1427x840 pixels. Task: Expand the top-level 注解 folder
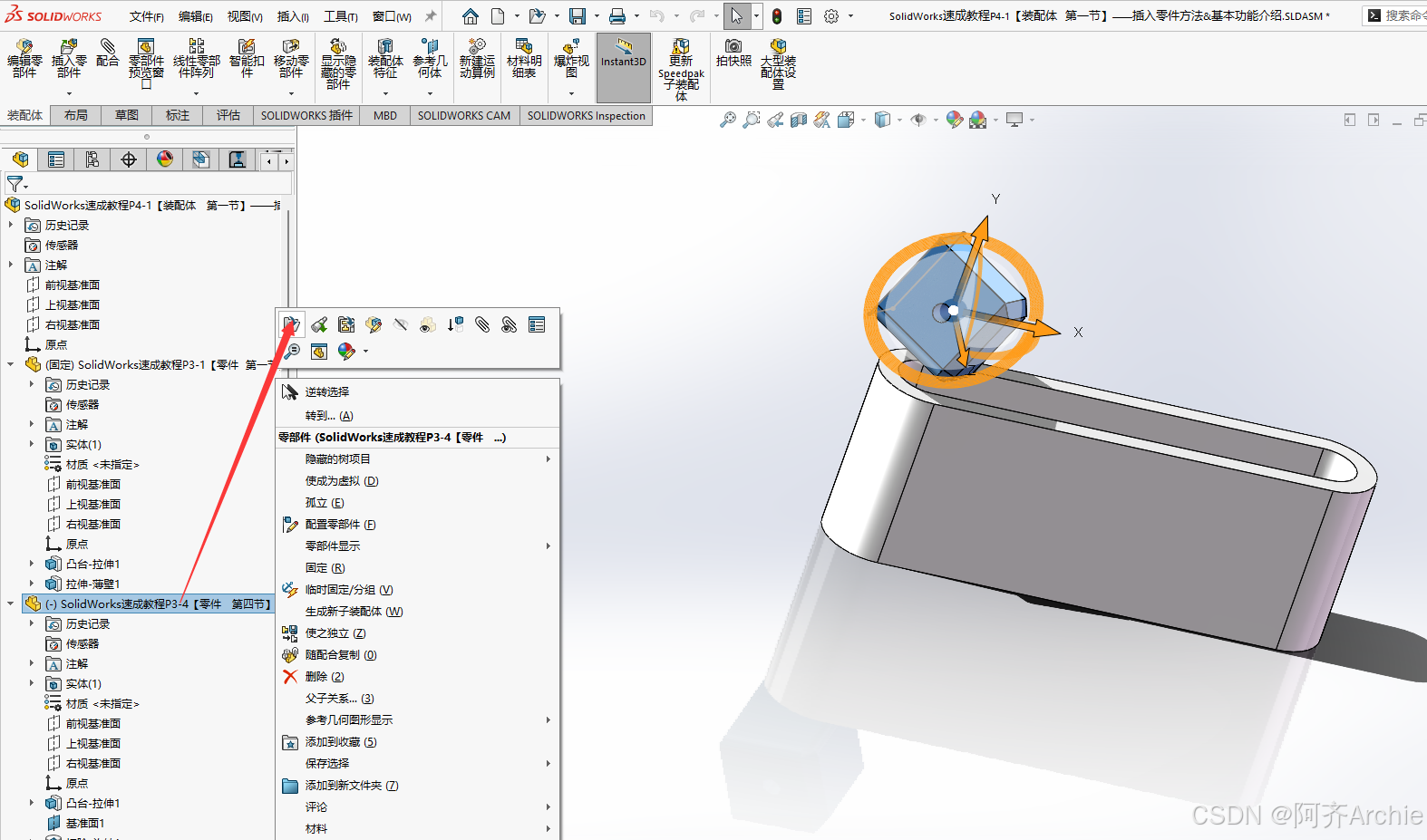coord(11,265)
